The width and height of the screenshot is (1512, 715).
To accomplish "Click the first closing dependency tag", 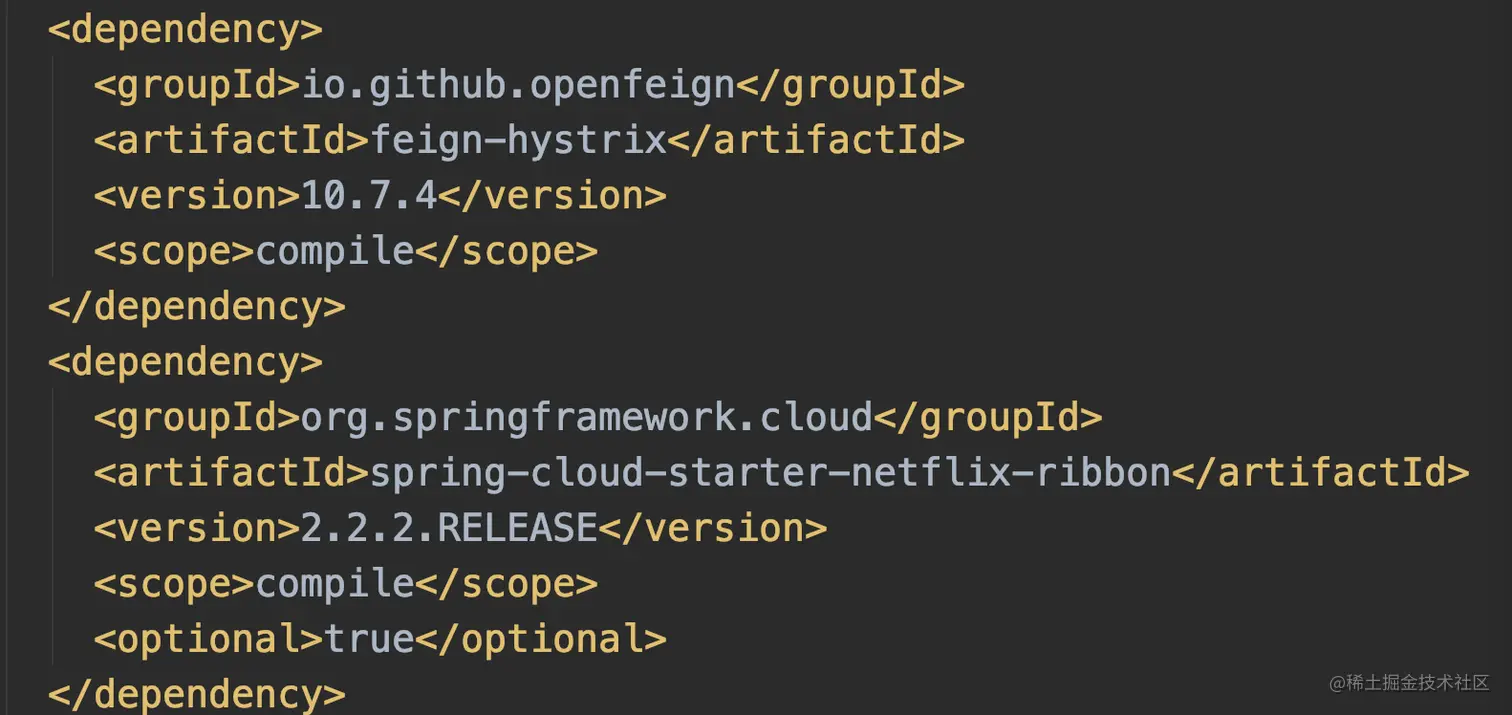I will point(197,307).
